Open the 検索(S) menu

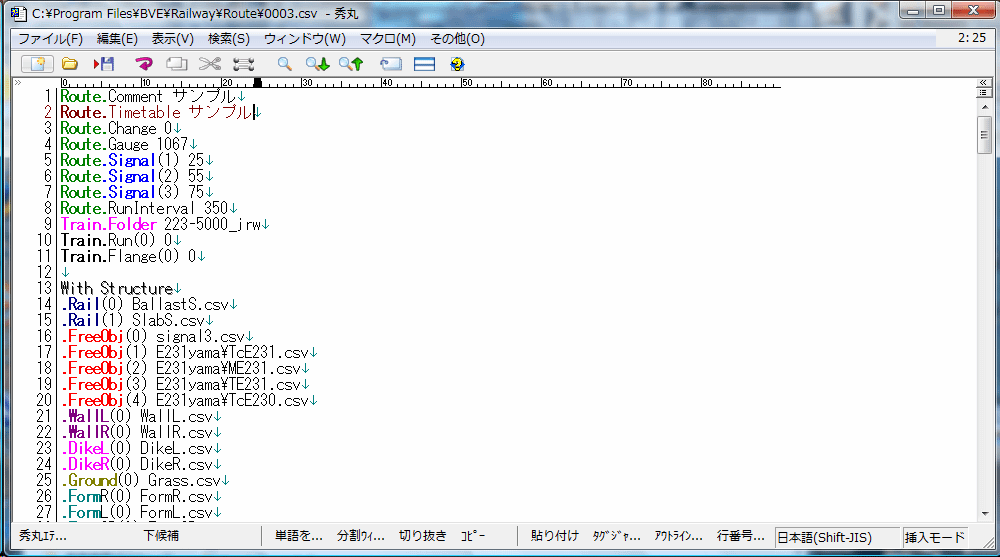pos(229,39)
